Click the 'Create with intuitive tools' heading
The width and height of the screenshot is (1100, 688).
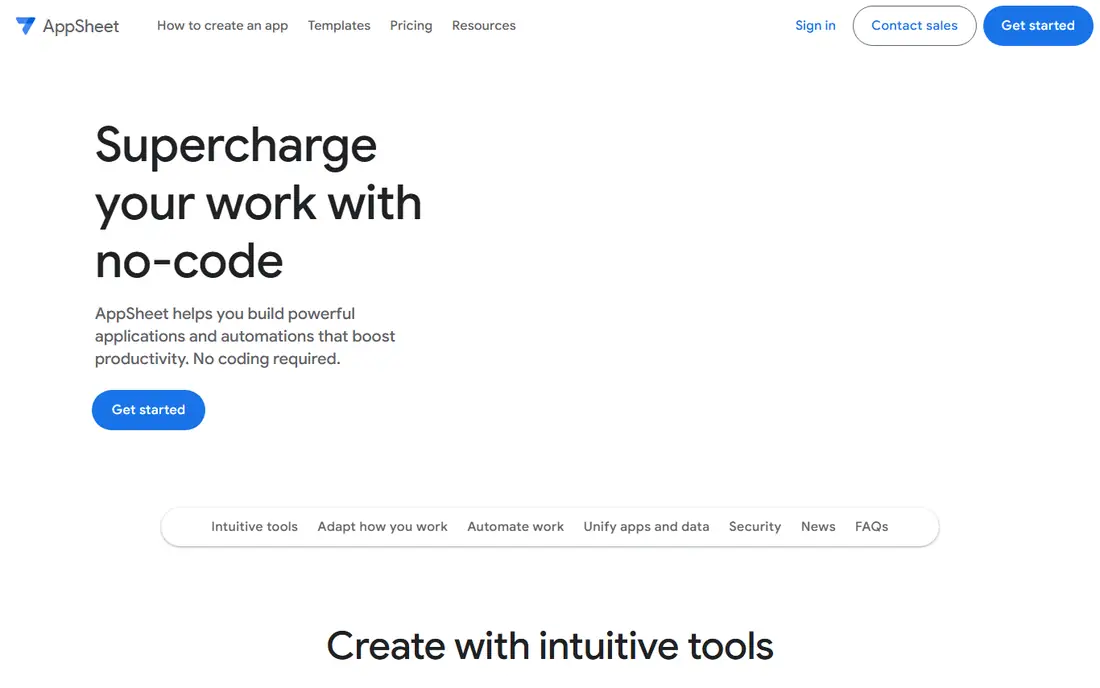(x=550, y=646)
